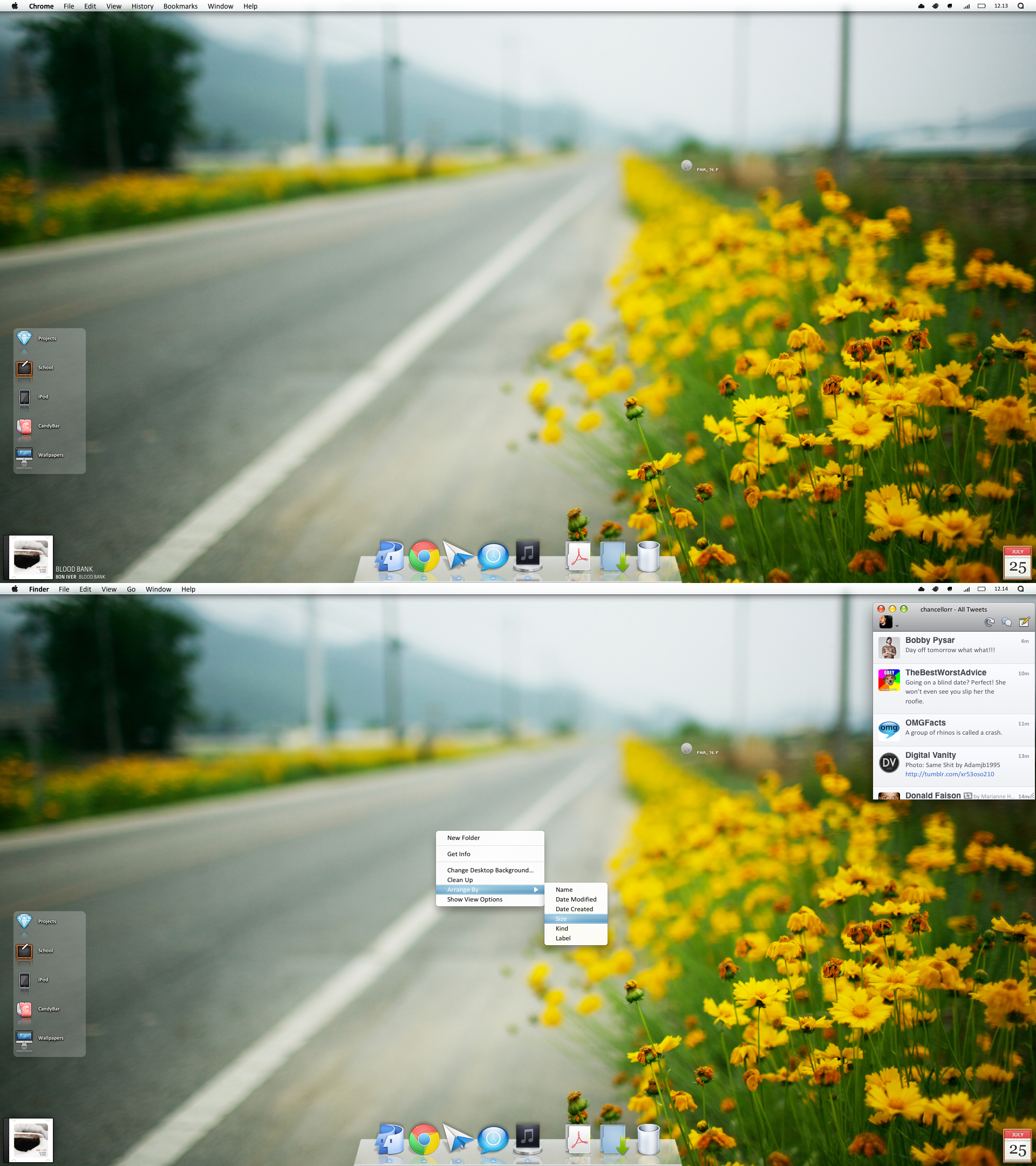Select 'Label' arrange option in submenu
Viewport: 1036px width, 1166px height.
(564, 938)
